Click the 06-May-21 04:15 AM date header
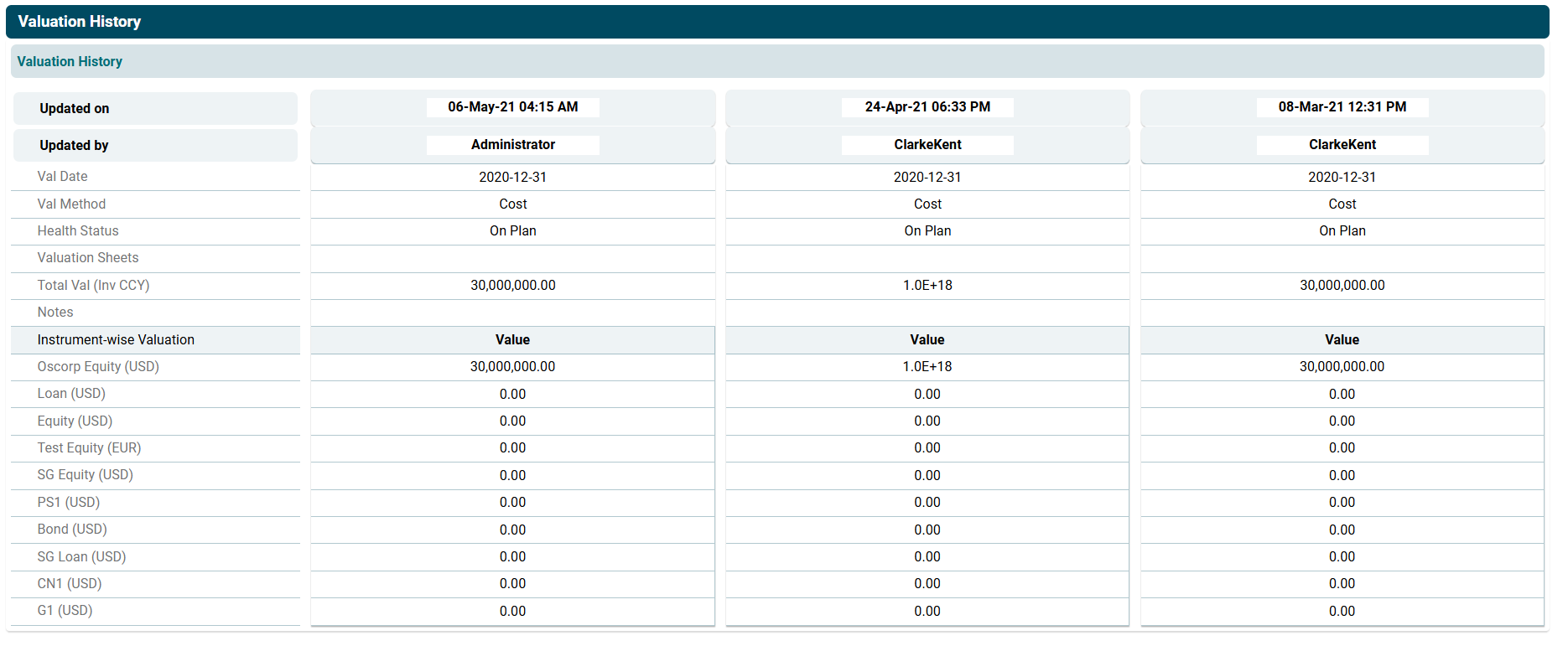 512,107
